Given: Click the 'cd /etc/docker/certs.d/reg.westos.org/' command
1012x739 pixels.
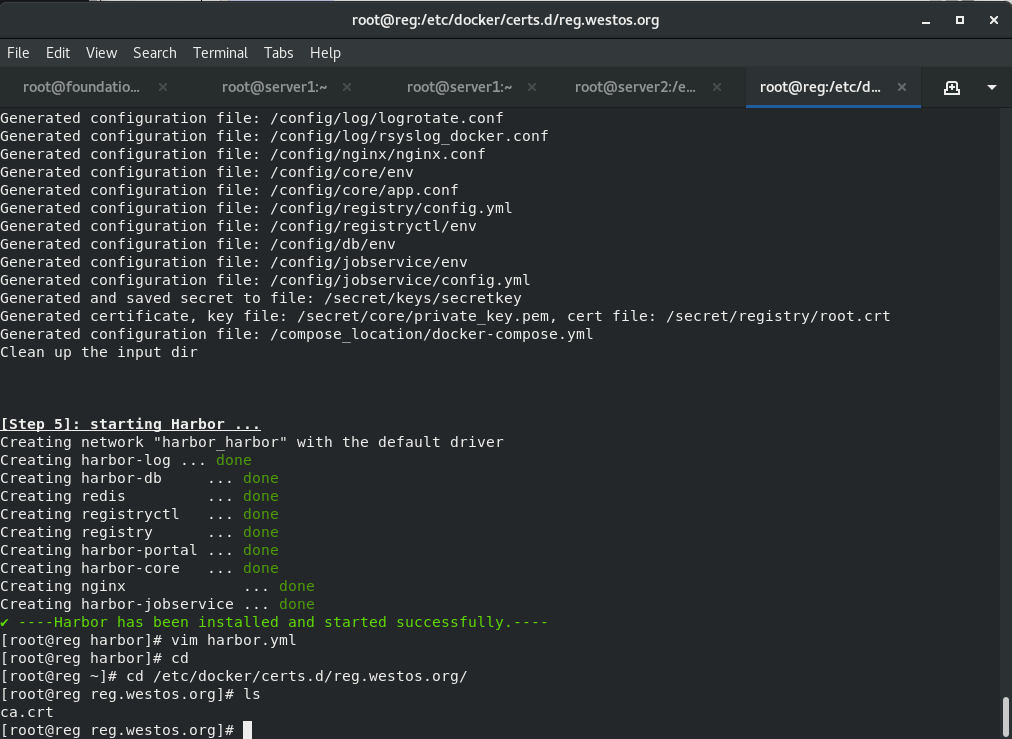Looking at the screenshot, I should 234,676.
